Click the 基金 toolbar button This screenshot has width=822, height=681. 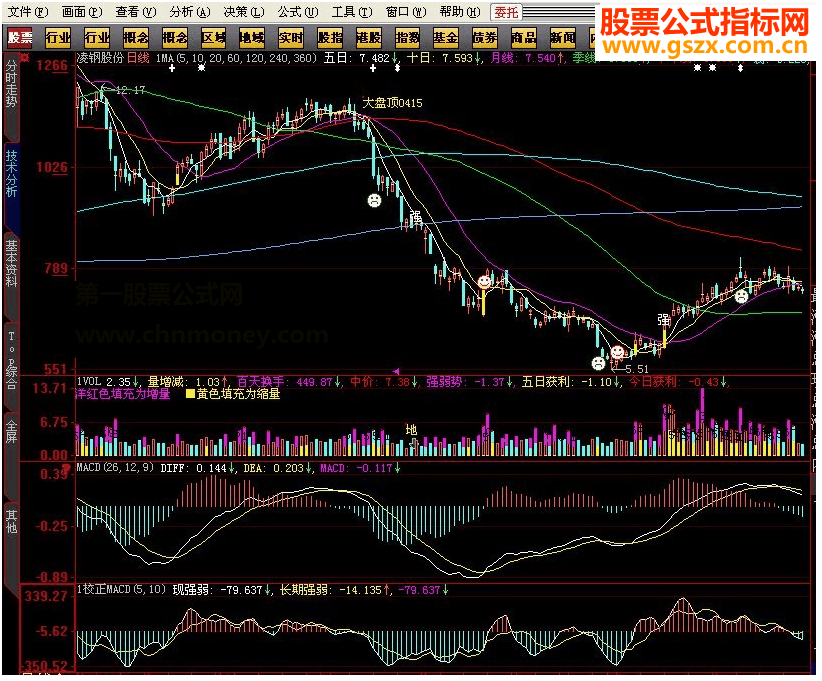446,38
